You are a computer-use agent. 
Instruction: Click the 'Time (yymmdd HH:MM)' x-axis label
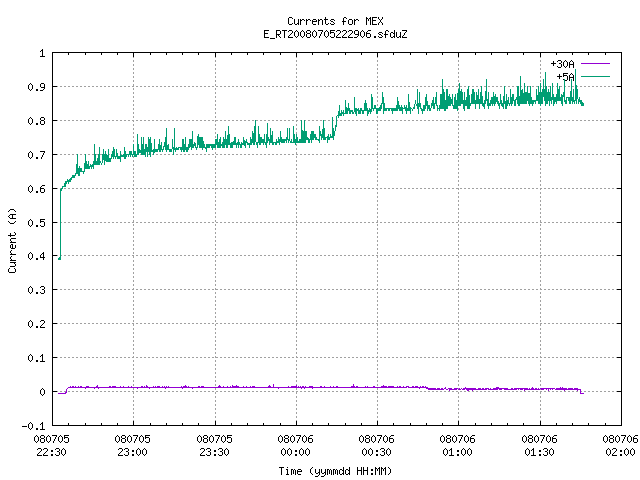[335, 471]
